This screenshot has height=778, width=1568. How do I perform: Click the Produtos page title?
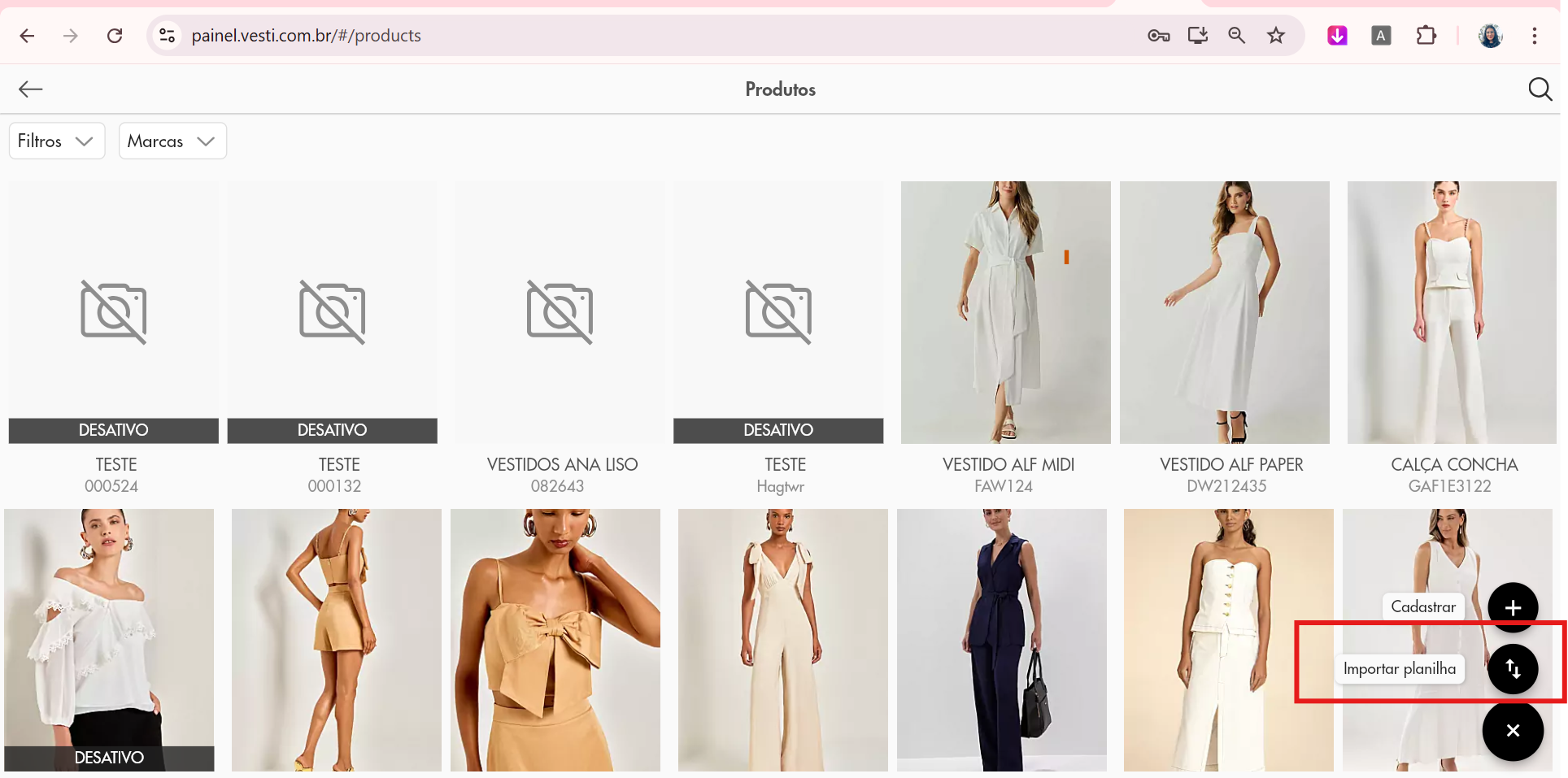(x=781, y=89)
